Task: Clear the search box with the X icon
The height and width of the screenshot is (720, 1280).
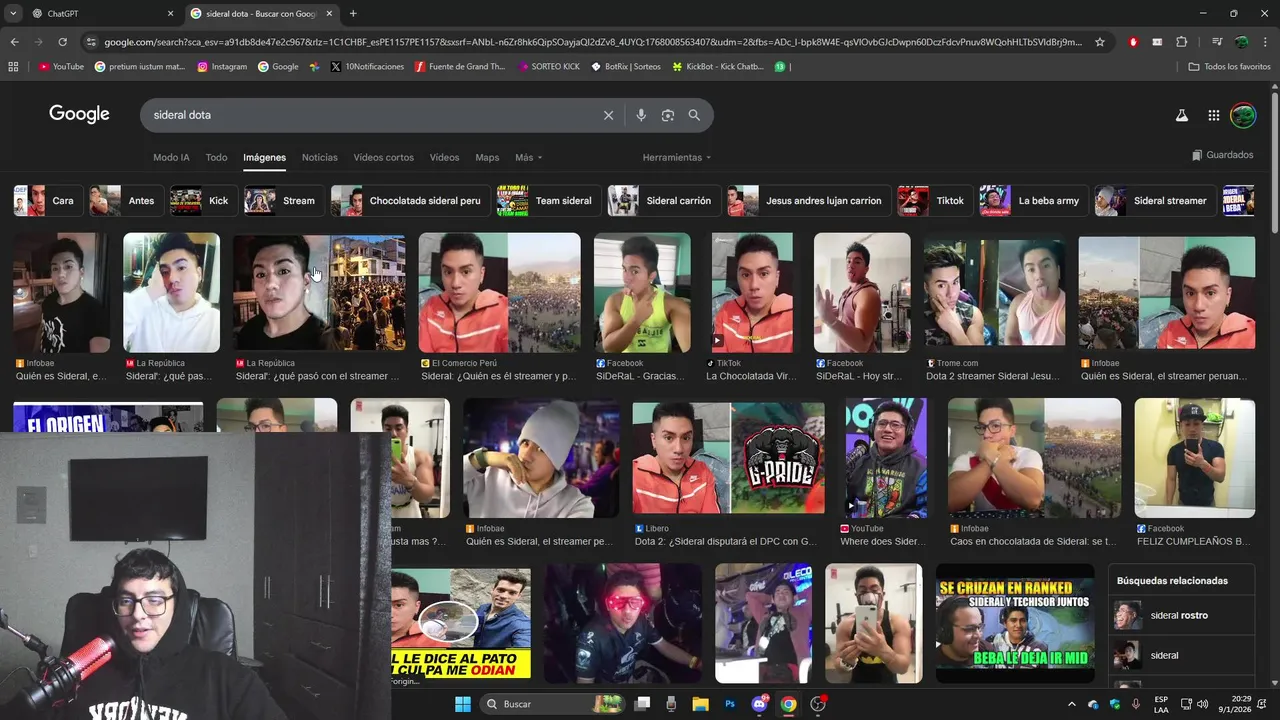Action: pos(608,115)
